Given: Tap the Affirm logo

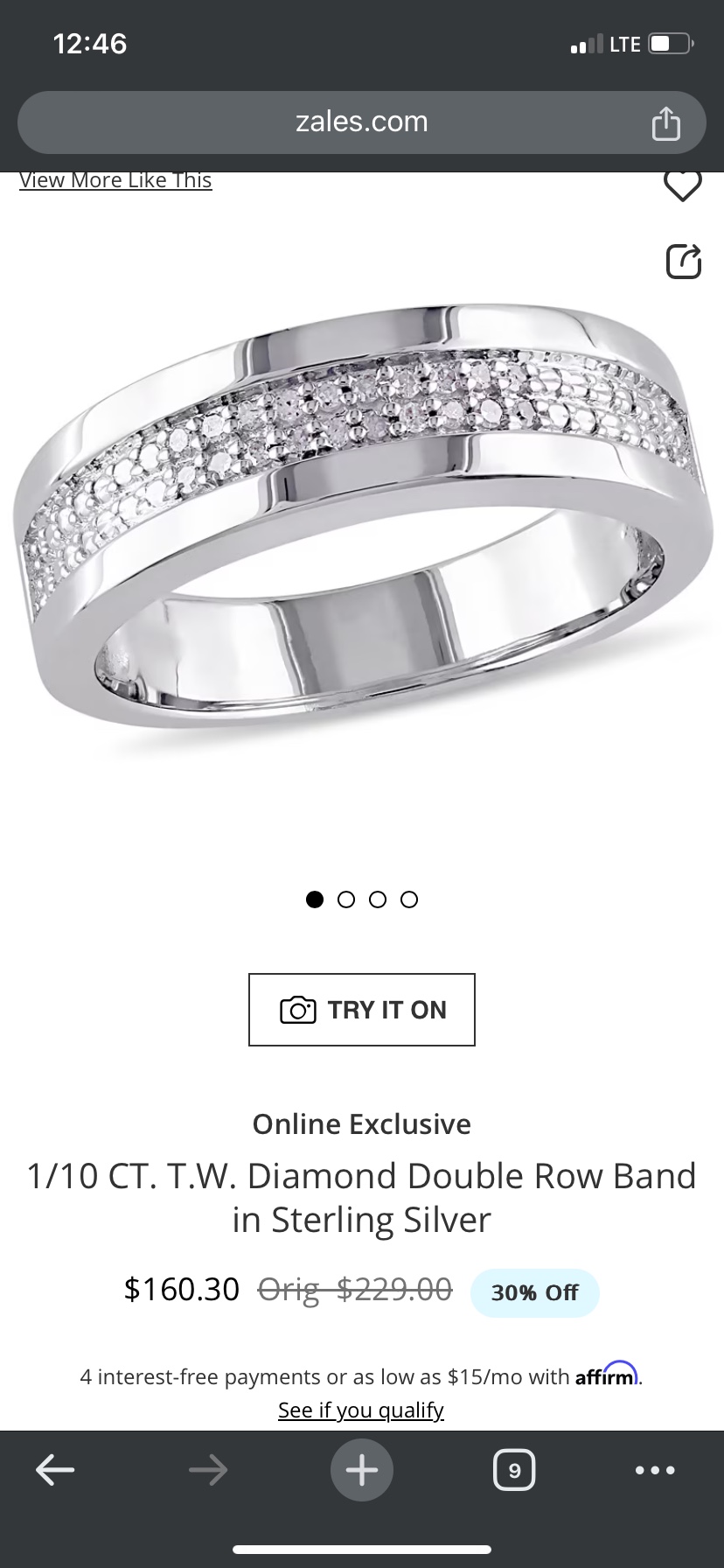Looking at the screenshot, I should click(608, 1374).
